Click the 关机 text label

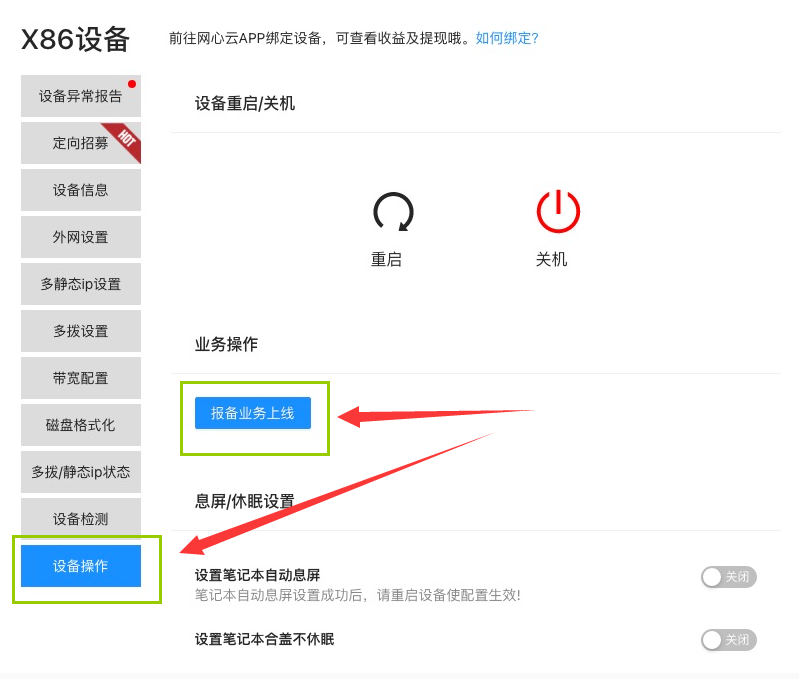point(551,259)
